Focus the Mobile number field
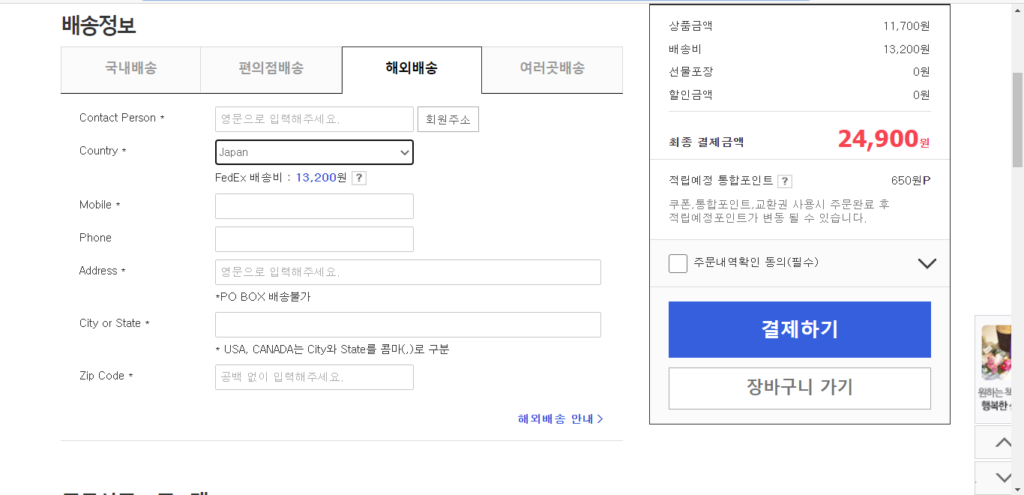The image size is (1024, 495). pos(314,206)
